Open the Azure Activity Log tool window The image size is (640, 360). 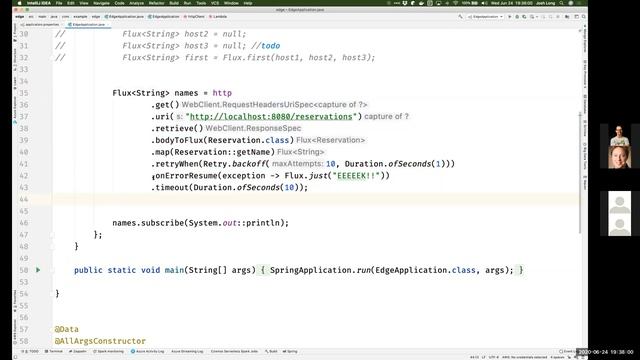coord(147,351)
